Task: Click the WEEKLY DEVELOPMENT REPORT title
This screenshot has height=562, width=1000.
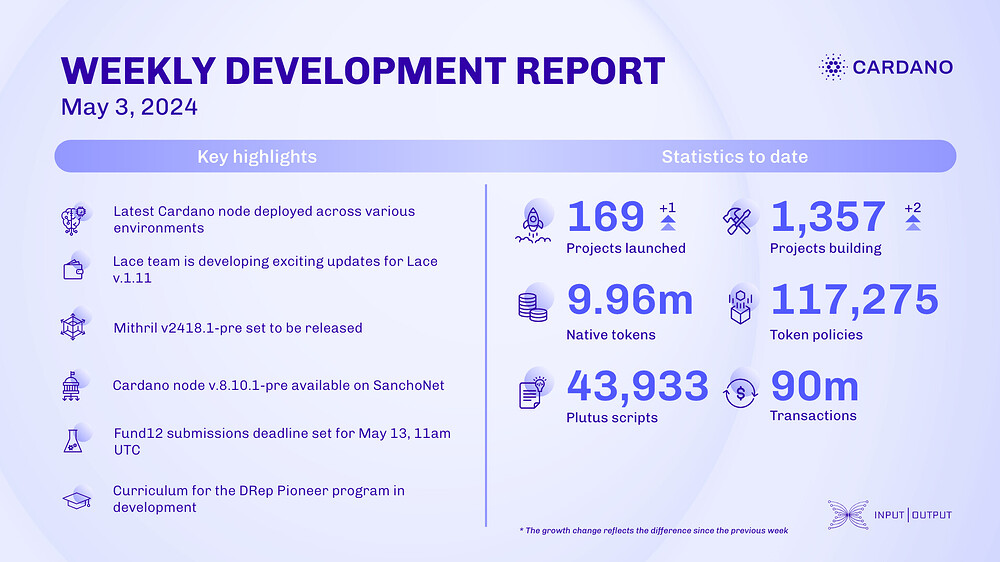Action: 363,70
